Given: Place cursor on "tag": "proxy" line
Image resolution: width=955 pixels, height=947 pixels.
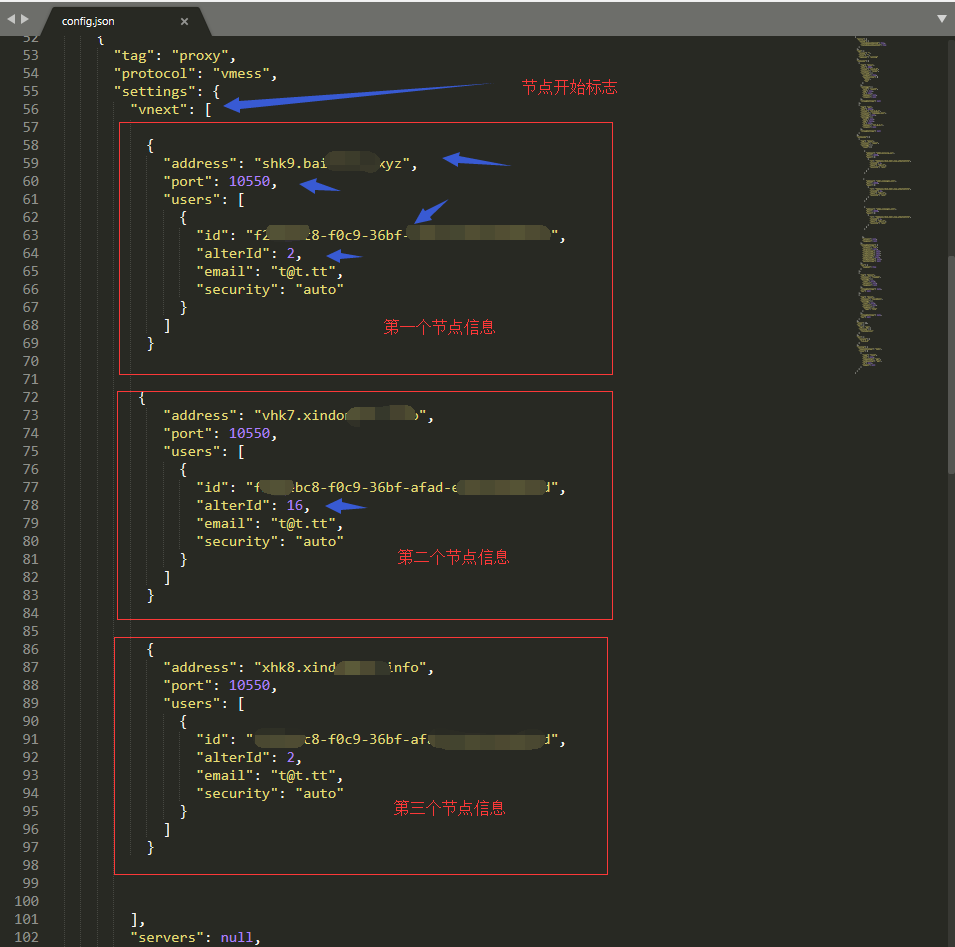Looking at the screenshot, I should point(175,56).
